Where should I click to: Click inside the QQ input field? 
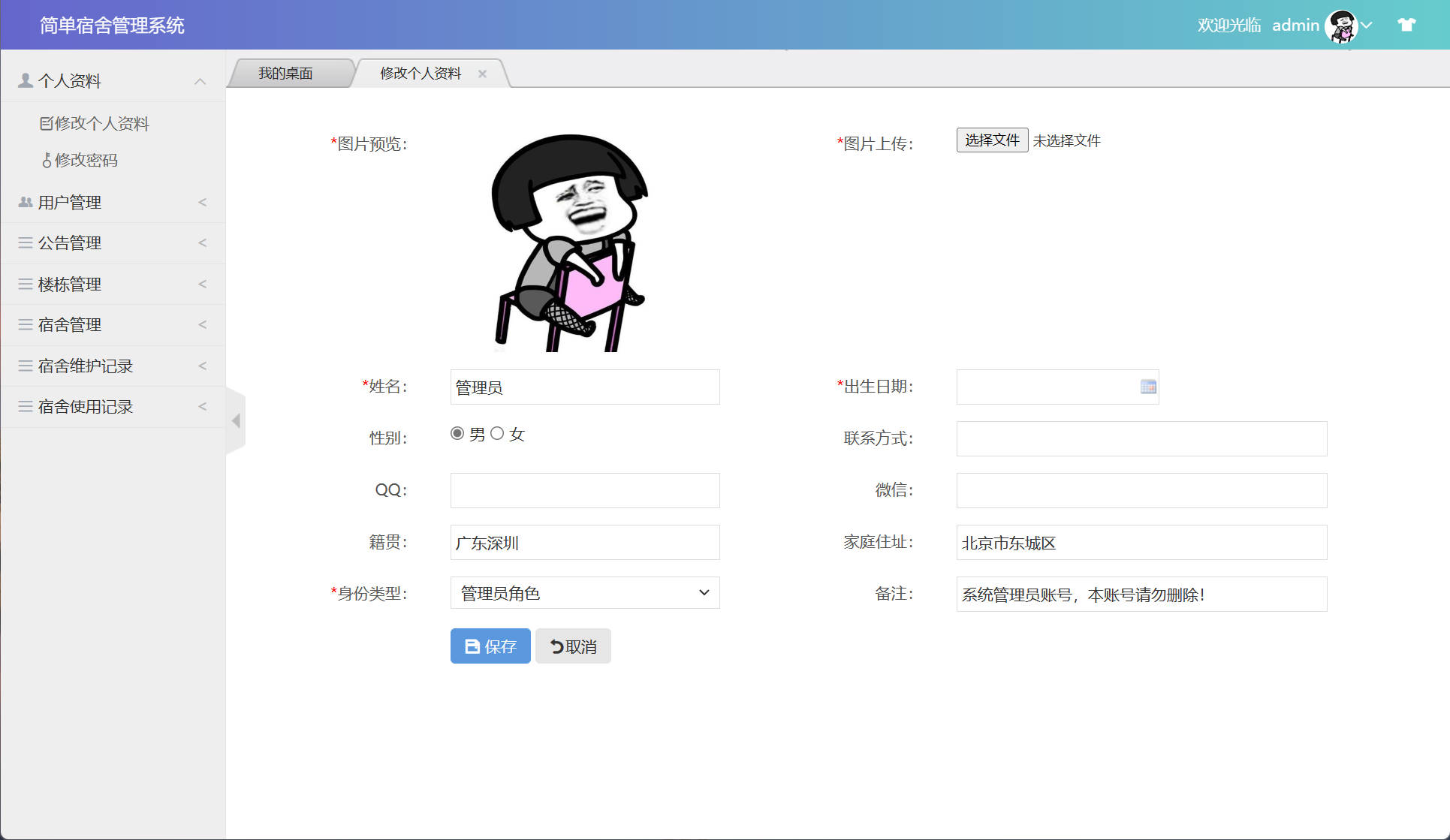tap(584, 490)
